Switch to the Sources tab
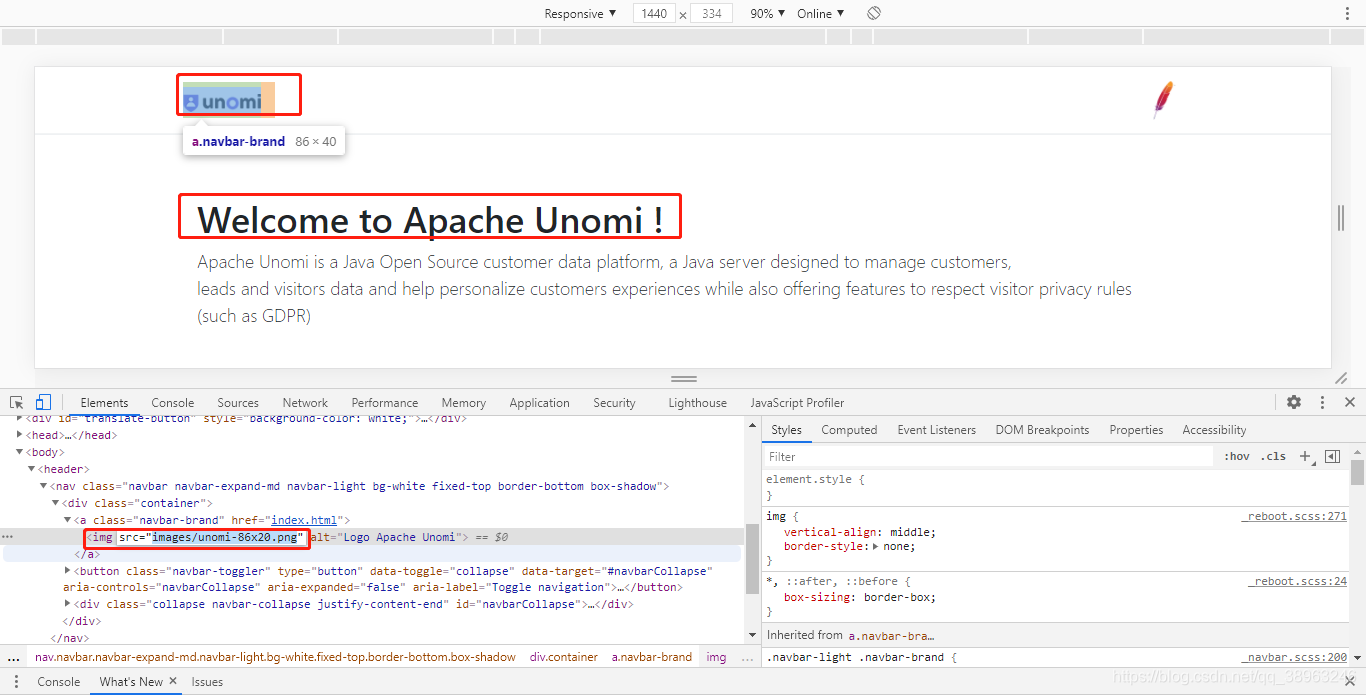 tap(238, 402)
